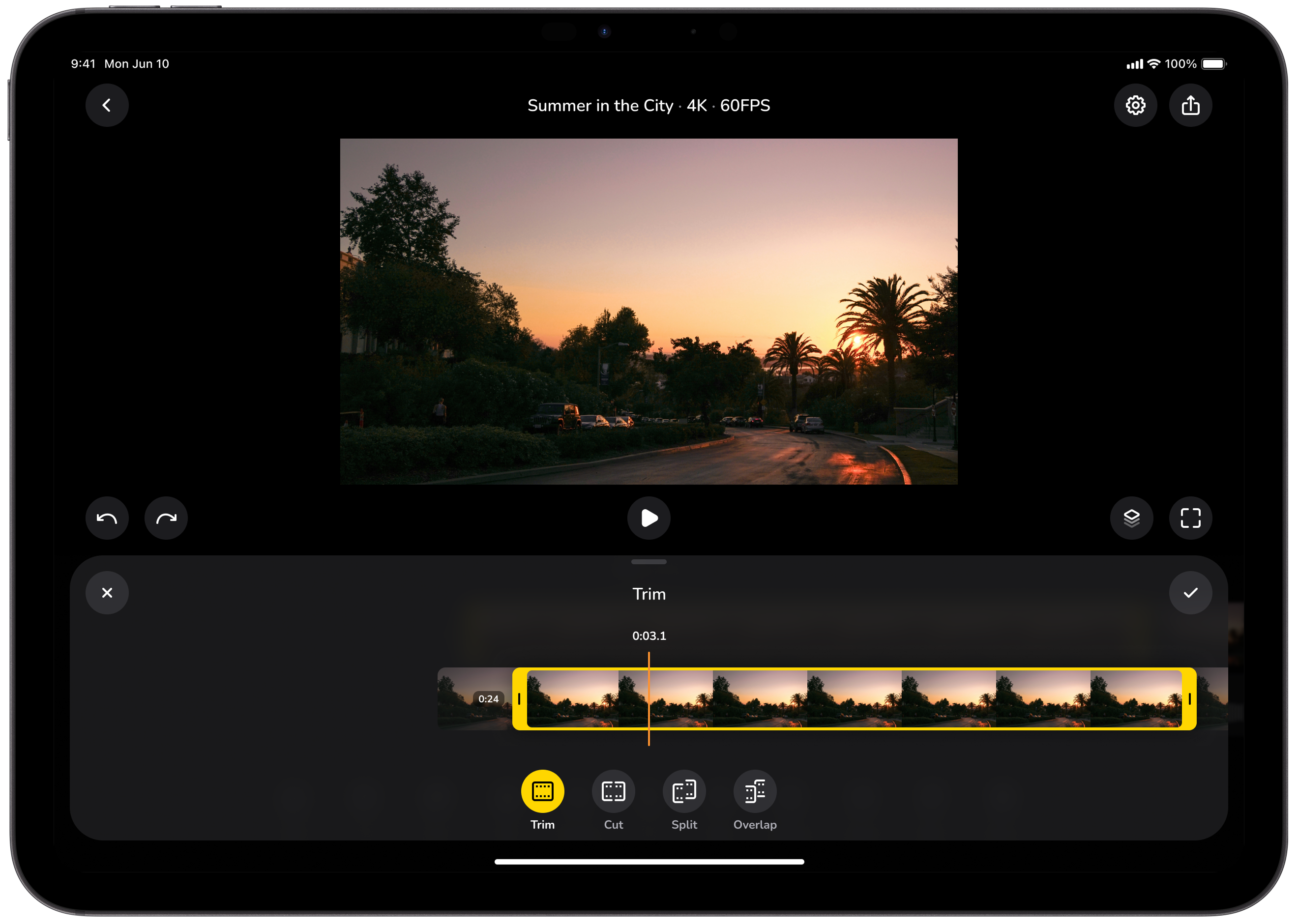Undo the last edit
Image resolution: width=1298 pixels, height=924 pixels.
coord(107,518)
